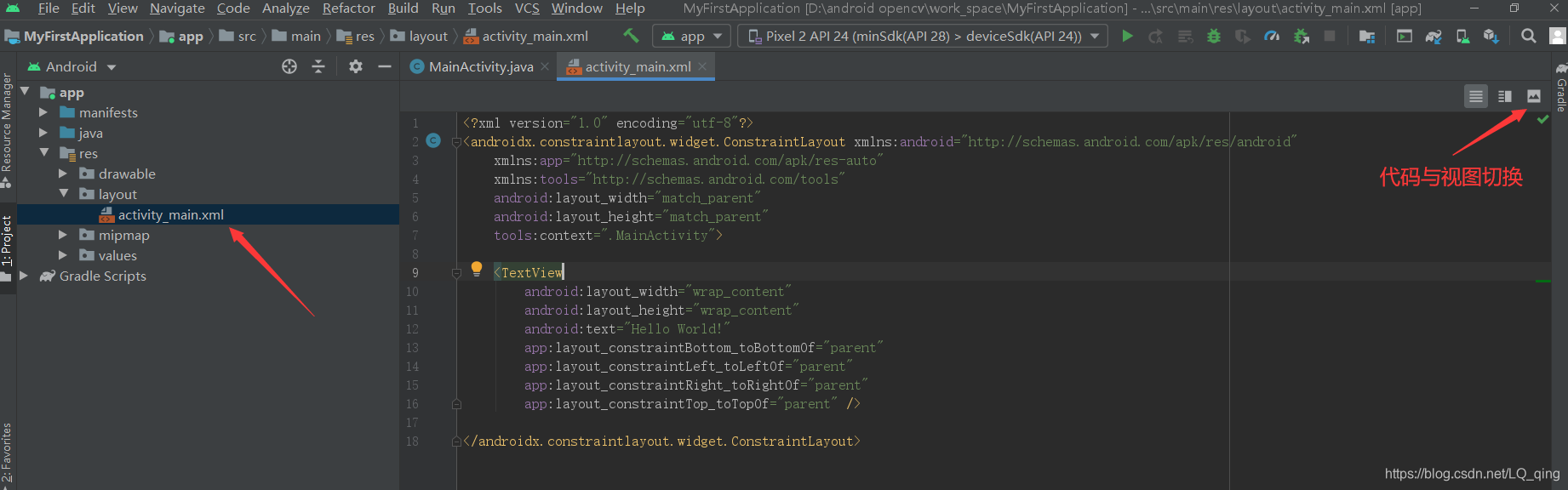The width and height of the screenshot is (1568, 490).
Task: Collapse the layout folder arrow
Action: 63,193
